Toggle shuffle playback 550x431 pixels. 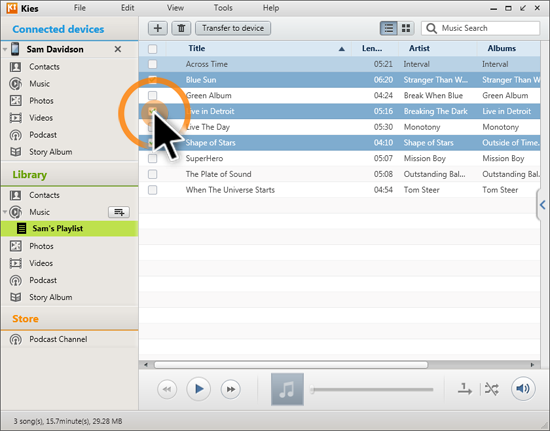click(x=491, y=389)
